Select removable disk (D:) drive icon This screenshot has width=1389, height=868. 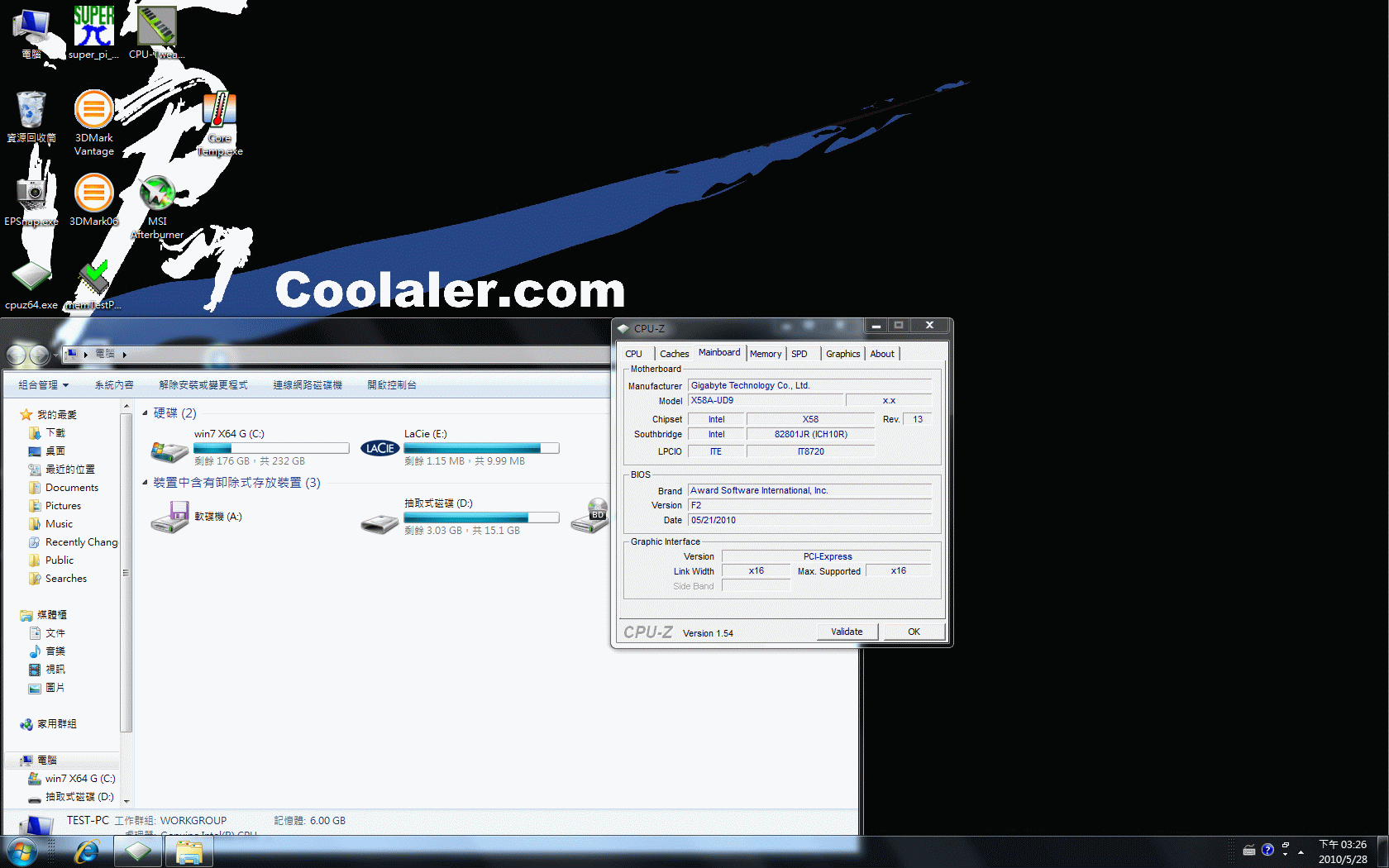pos(380,523)
